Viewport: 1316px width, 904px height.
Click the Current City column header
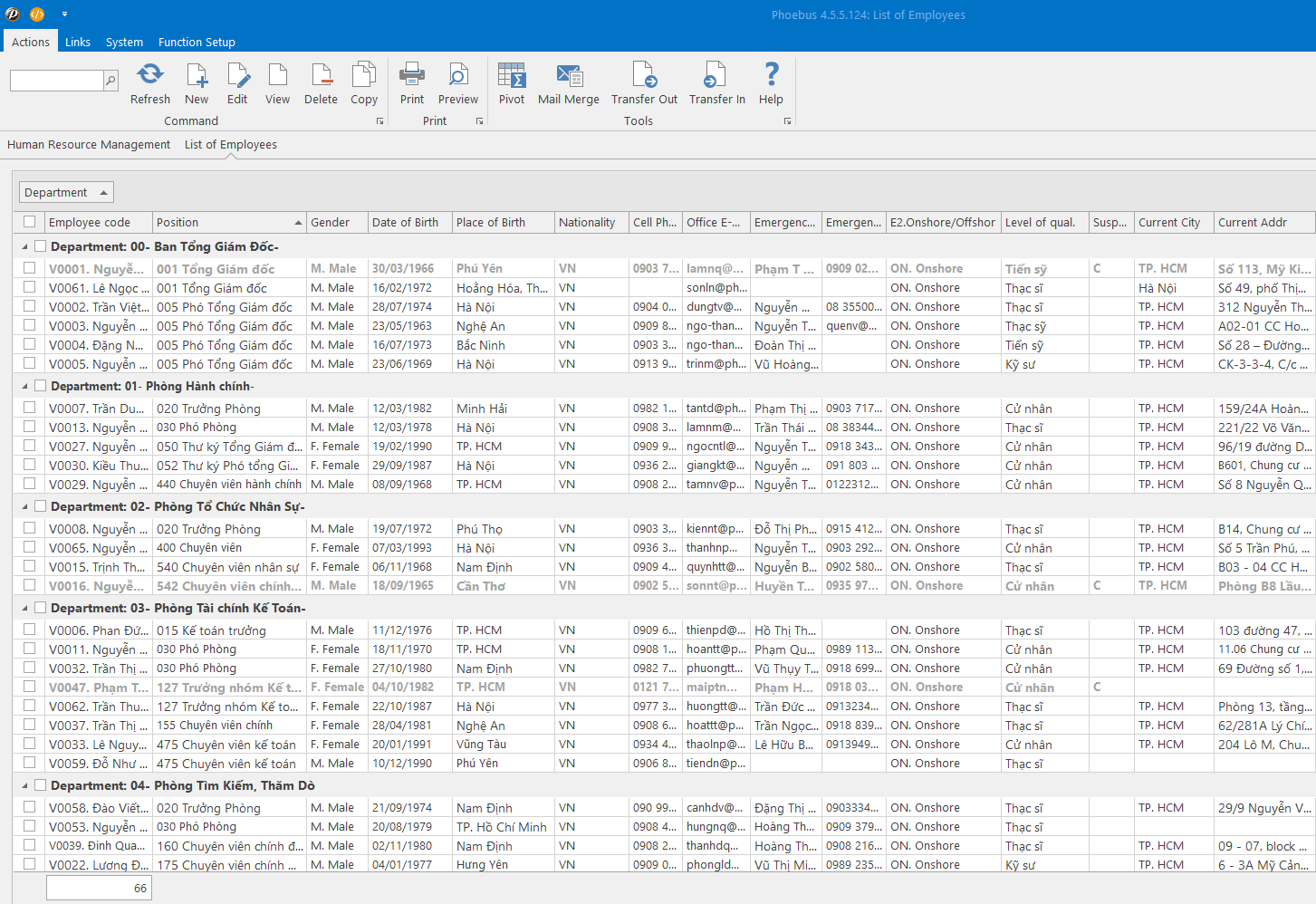1174,222
